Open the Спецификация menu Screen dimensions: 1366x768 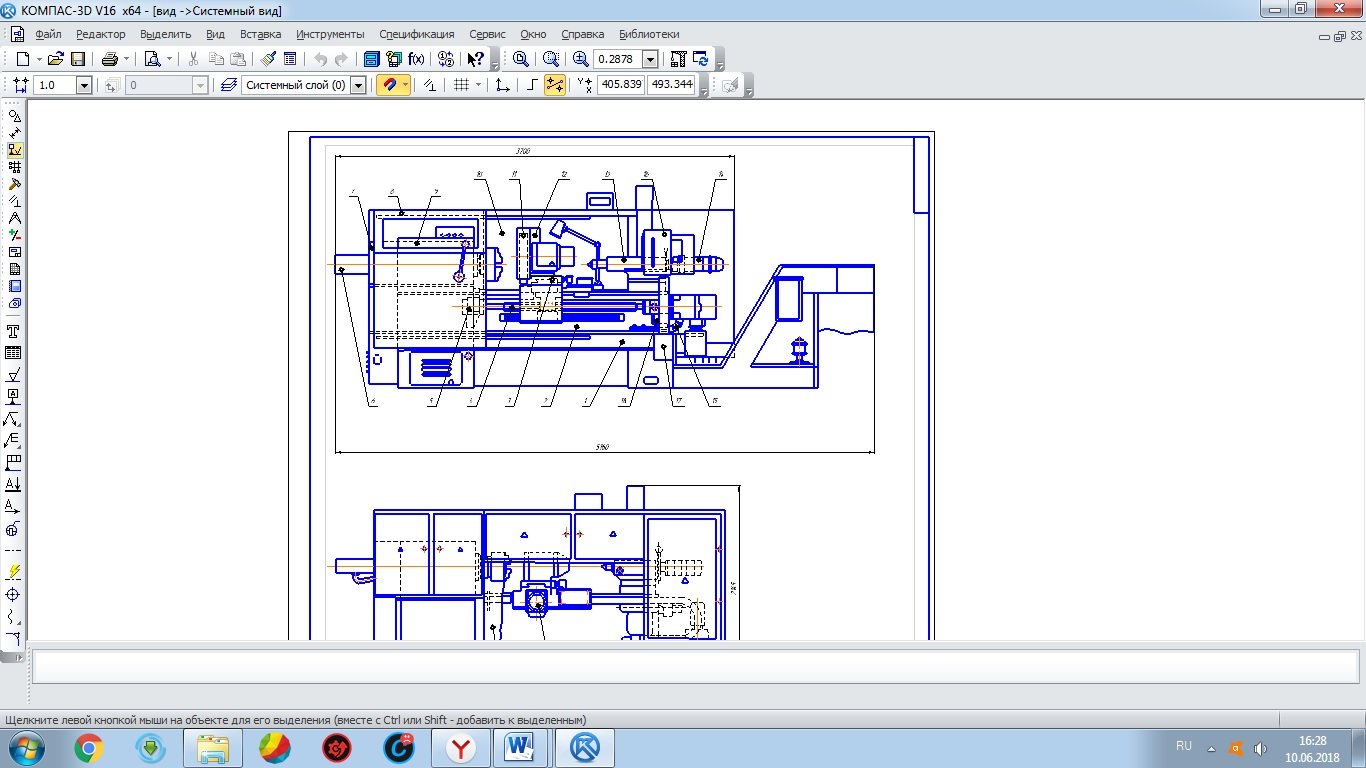click(x=416, y=34)
